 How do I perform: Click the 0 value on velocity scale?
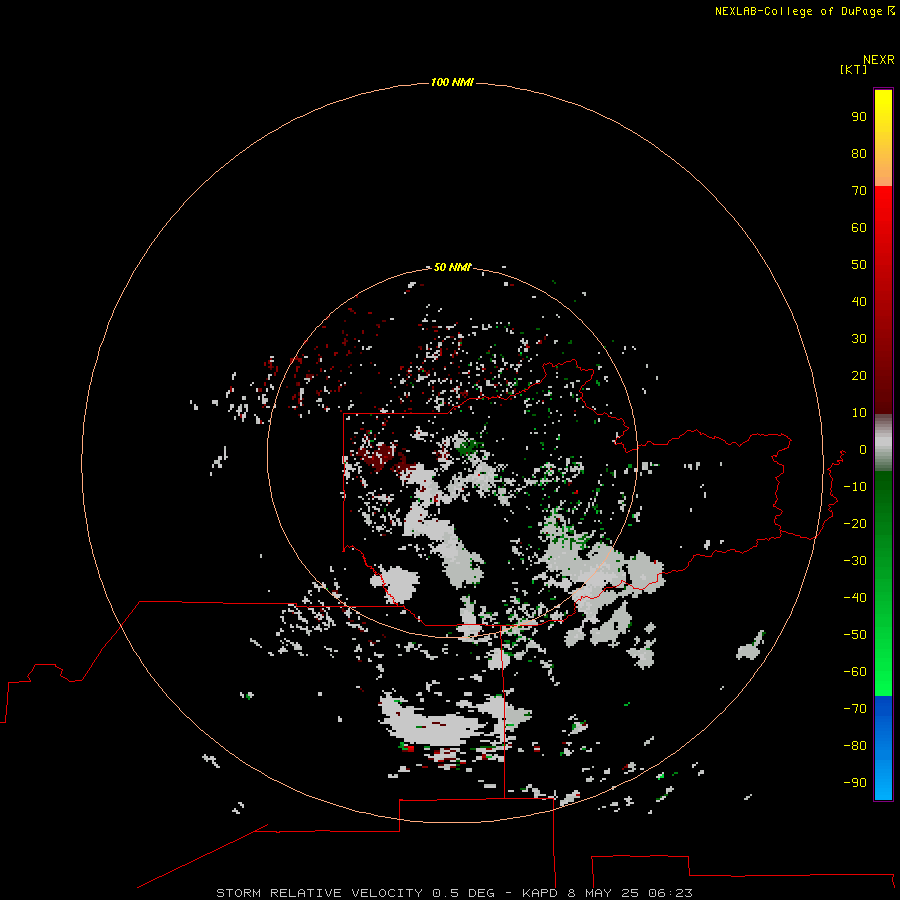862,450
